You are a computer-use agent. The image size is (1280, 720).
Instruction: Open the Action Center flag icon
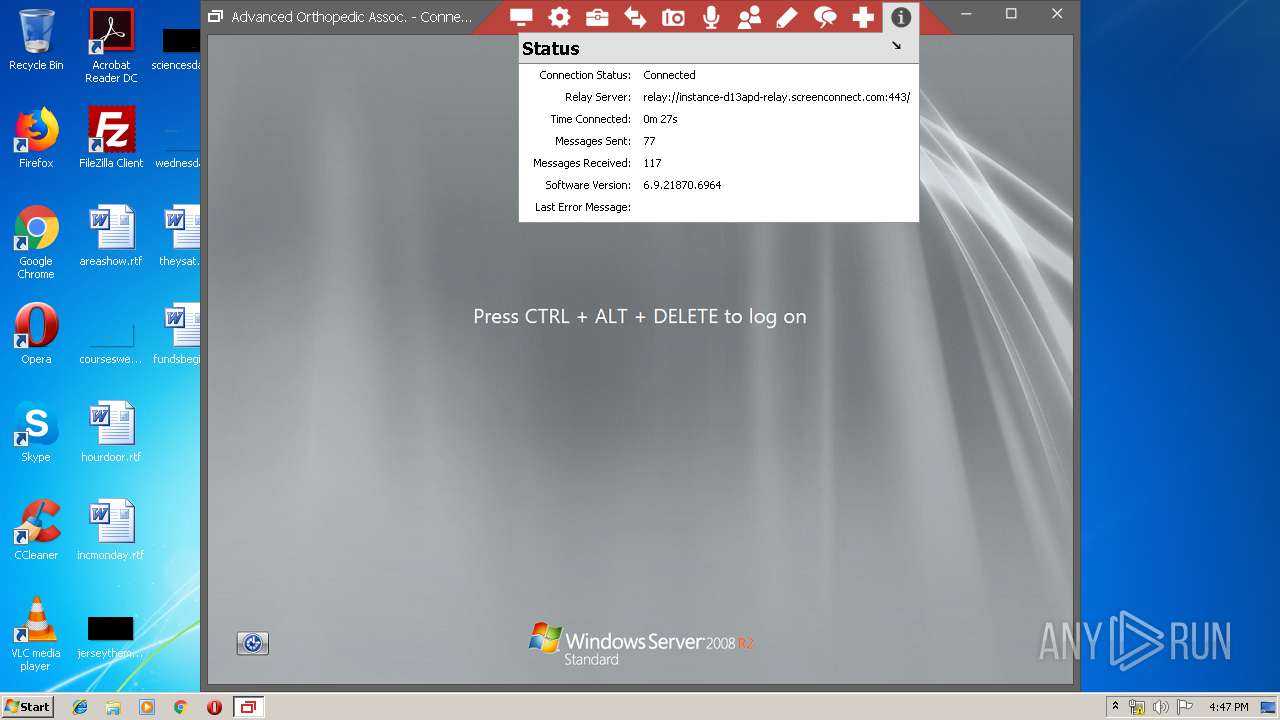(x=1185, y=707)
